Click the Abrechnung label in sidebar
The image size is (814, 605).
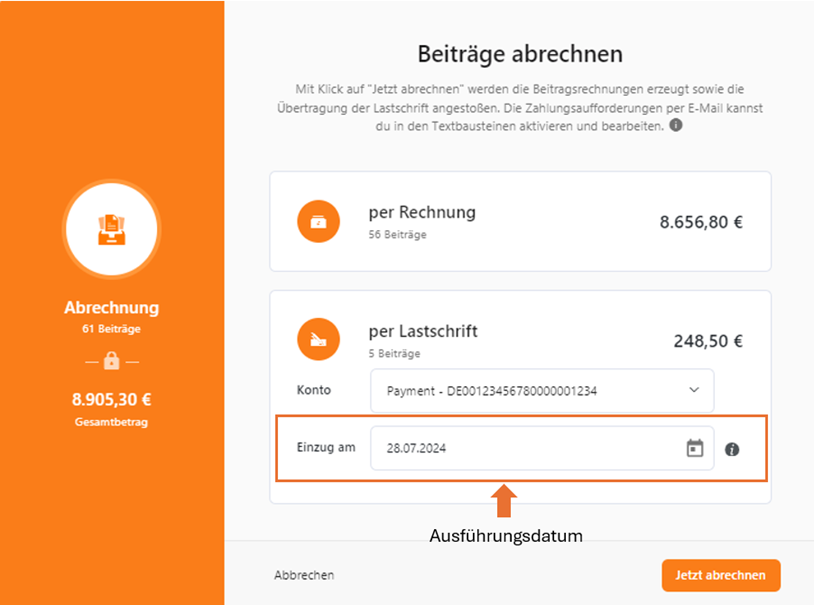tap(112, 307)
